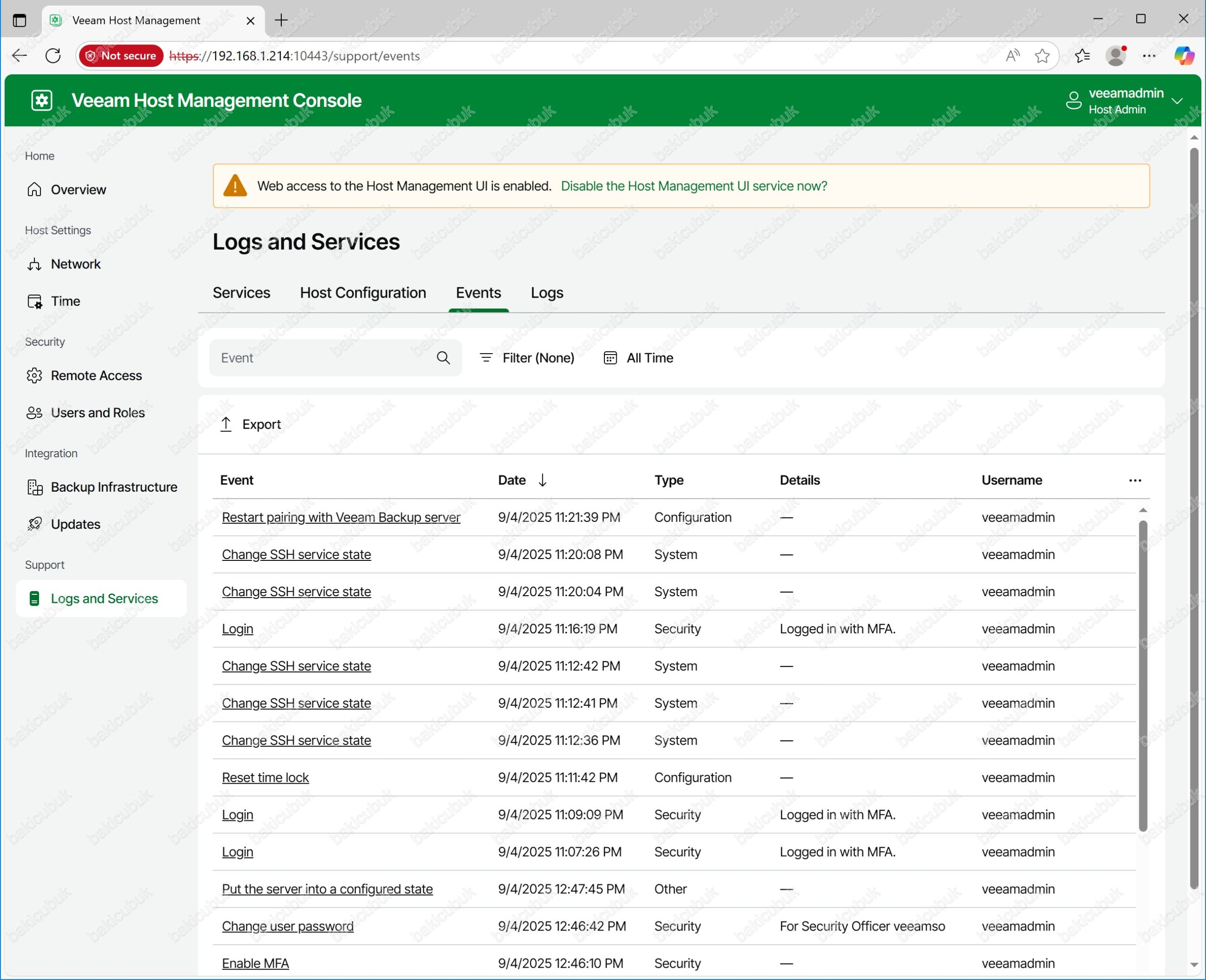Click the 'Other' type cell
The width and height of the screenshot is (1206, 980).
click(x=670, y=889)
